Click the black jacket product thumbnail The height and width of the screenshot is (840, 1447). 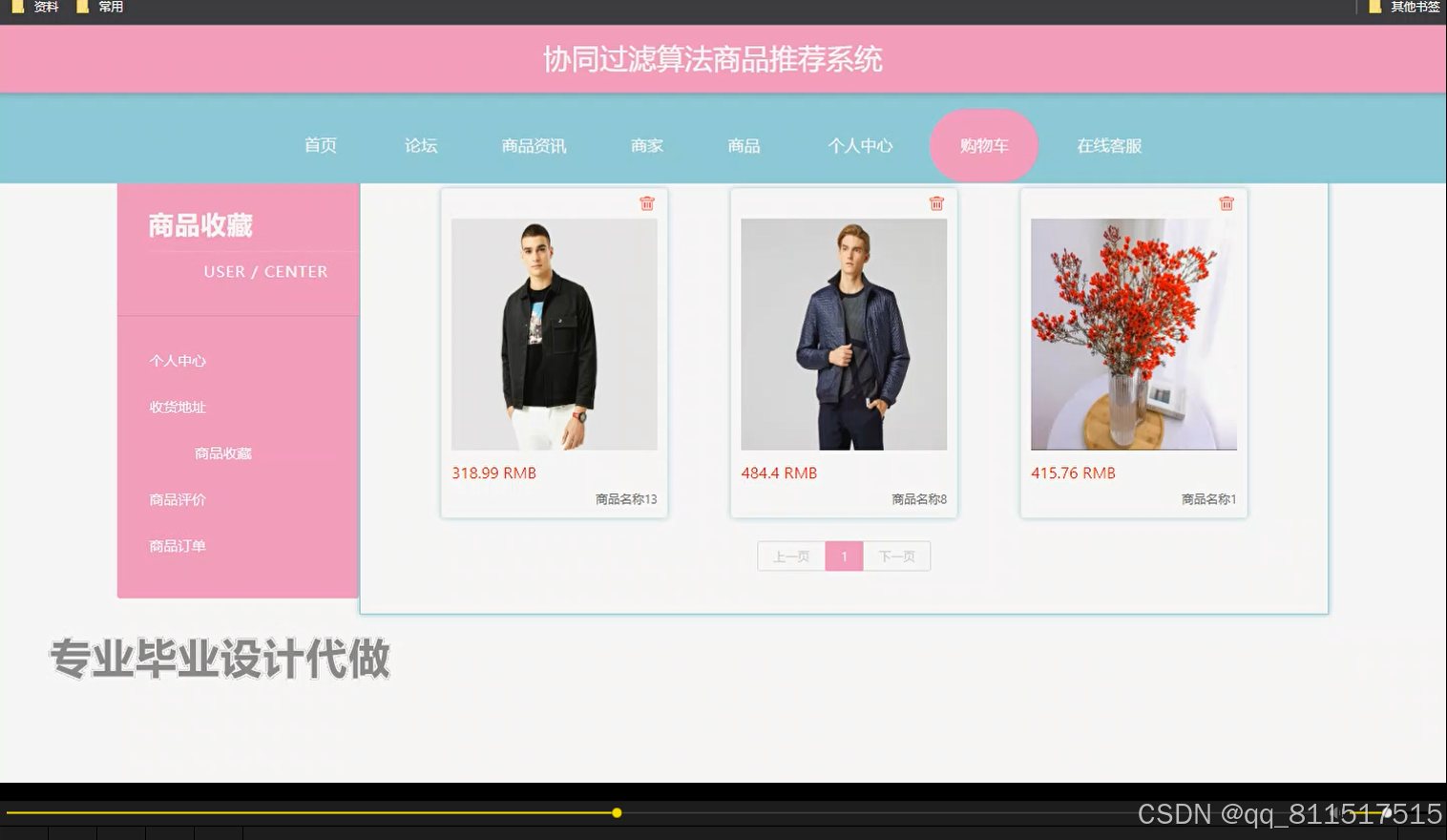coord(554,334)
